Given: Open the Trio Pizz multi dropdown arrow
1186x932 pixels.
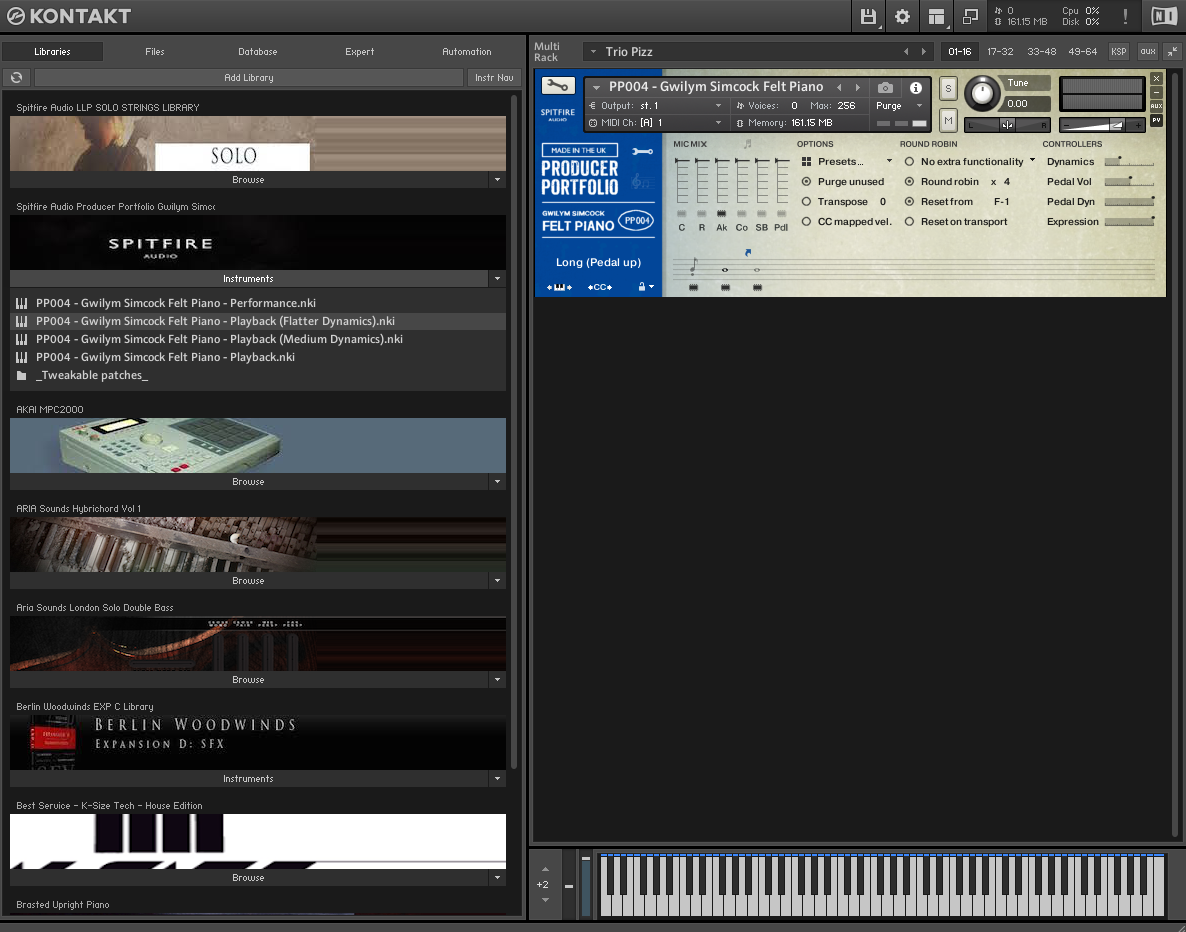Looking at the screenshot, I should coord(594,51).
